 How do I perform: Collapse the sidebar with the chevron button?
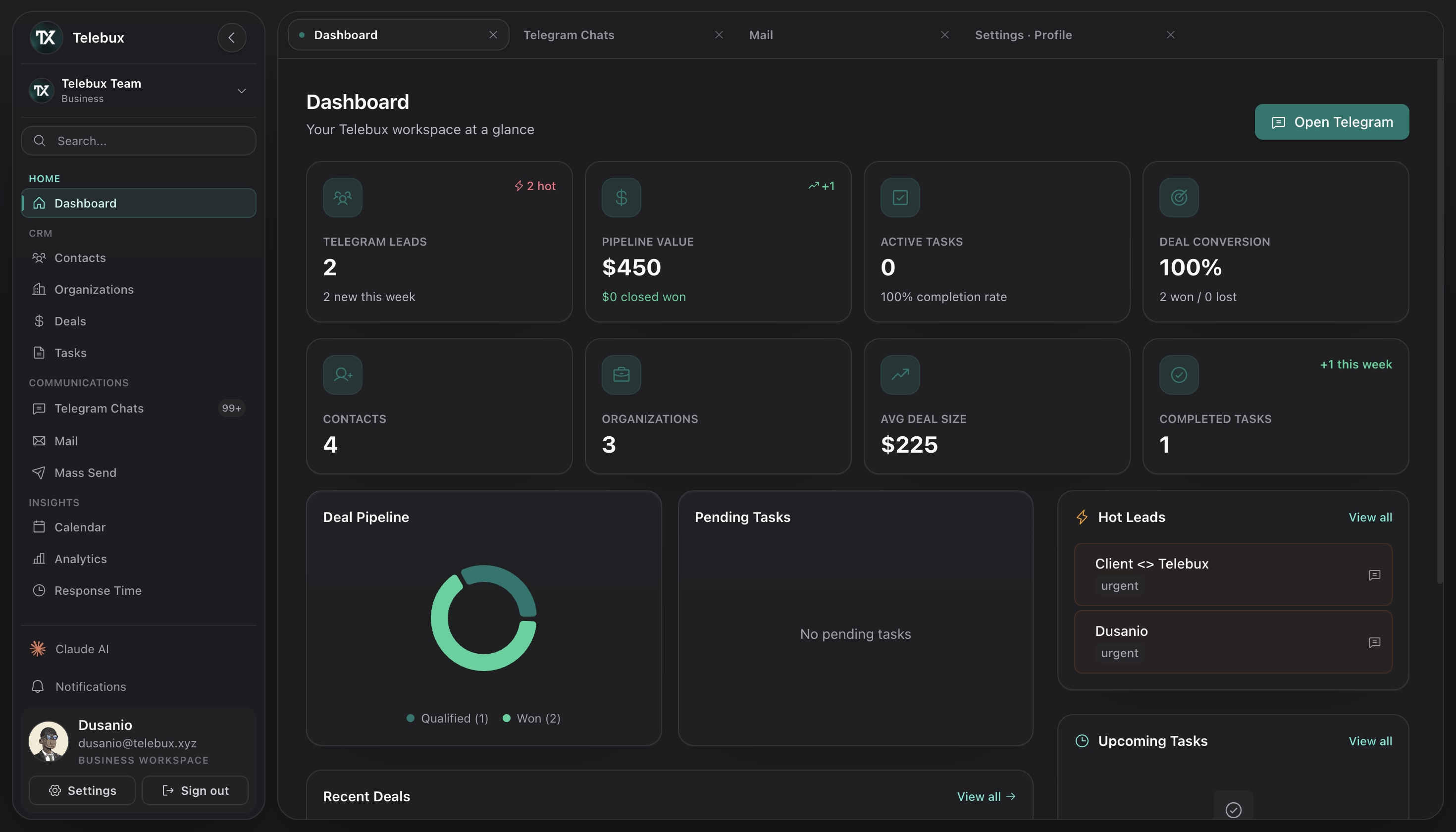point(231,38)
